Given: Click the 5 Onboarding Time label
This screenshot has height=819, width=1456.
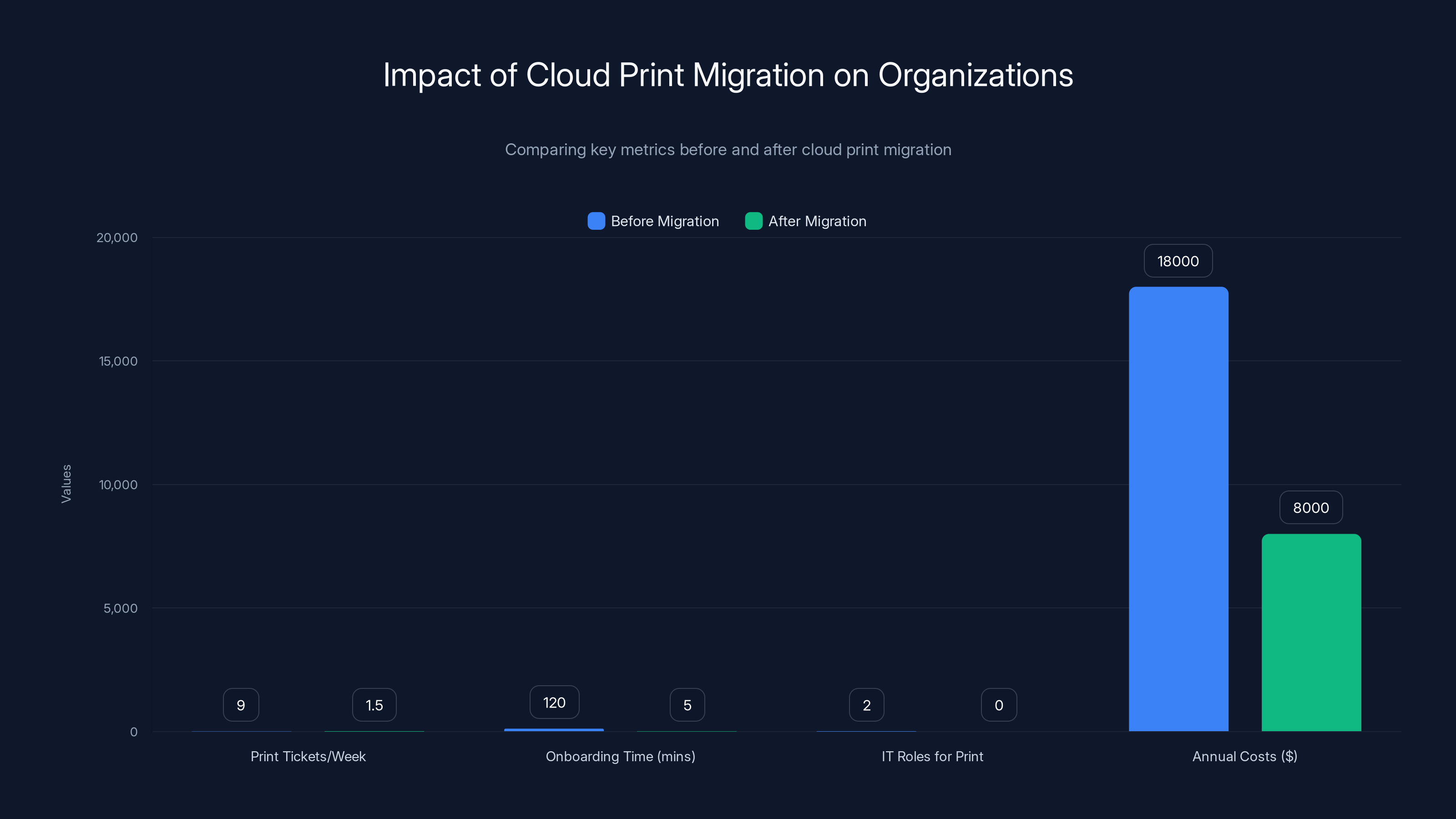Looking at the screenshot, I should [x=688, y=705].
